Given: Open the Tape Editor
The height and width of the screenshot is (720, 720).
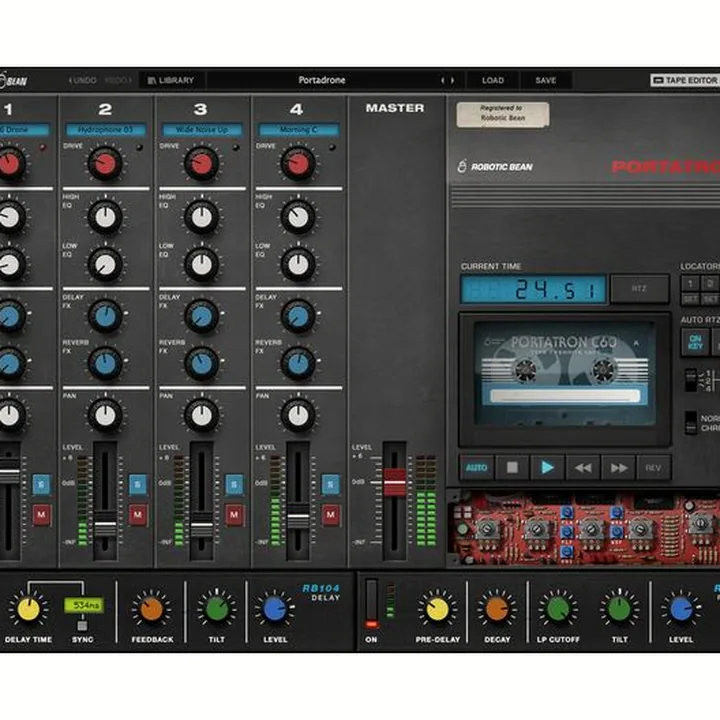Looking at the screenshot, I should (685, 80).
